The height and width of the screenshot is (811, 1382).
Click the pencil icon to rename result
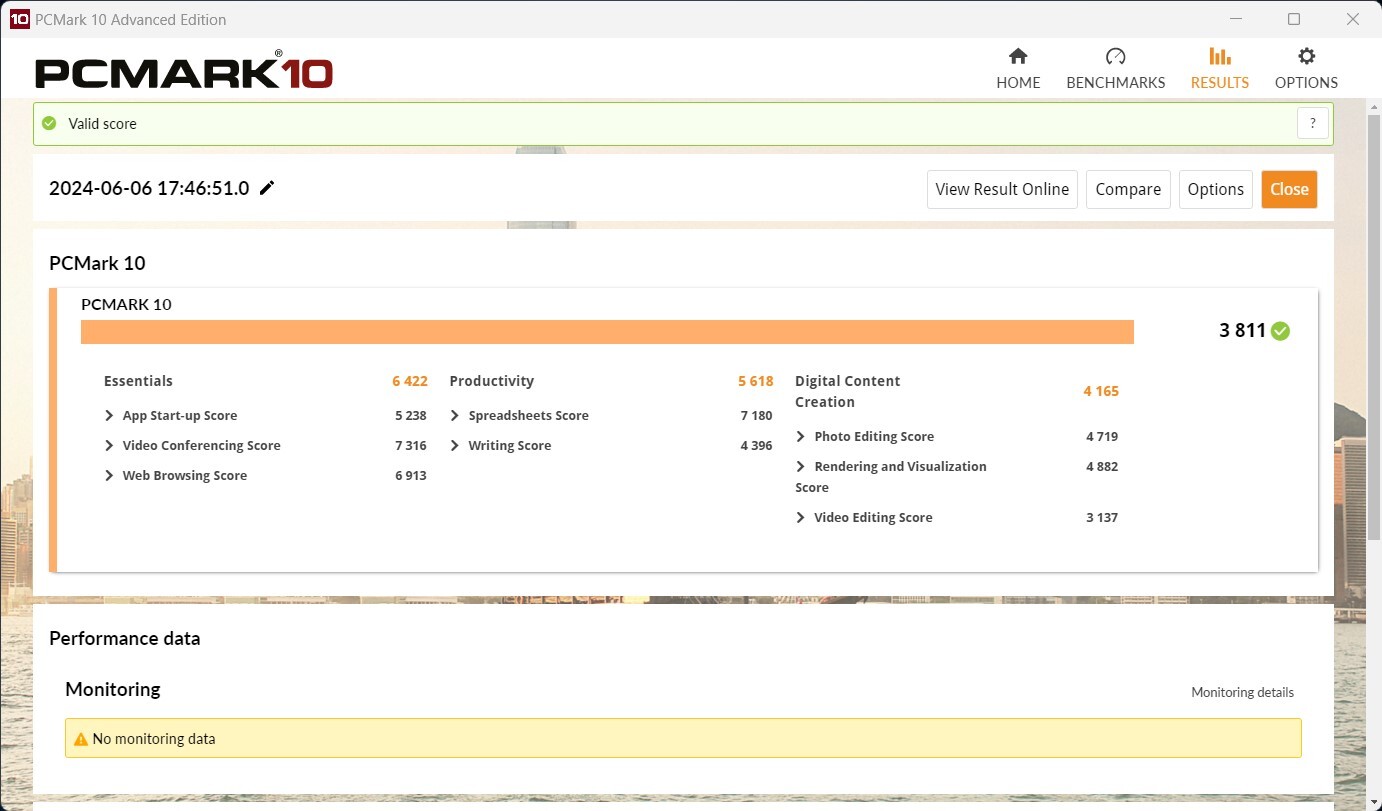[267, 188]
